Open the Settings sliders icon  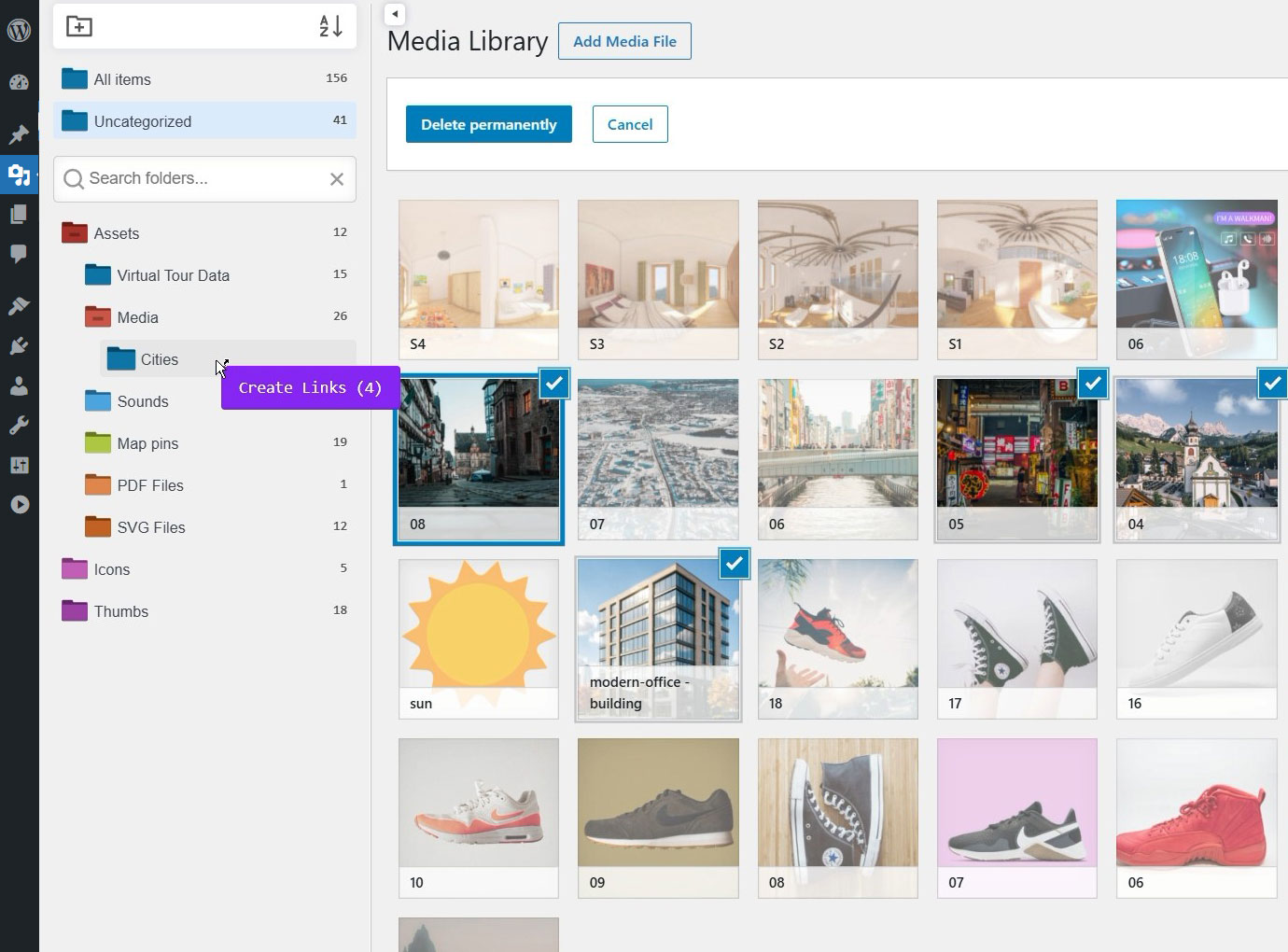click(19, 465)
